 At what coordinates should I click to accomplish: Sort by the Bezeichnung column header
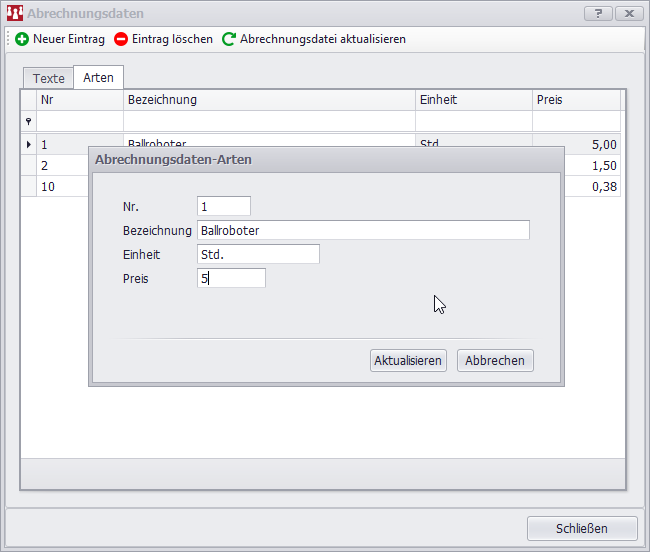(x=268, y=100)
